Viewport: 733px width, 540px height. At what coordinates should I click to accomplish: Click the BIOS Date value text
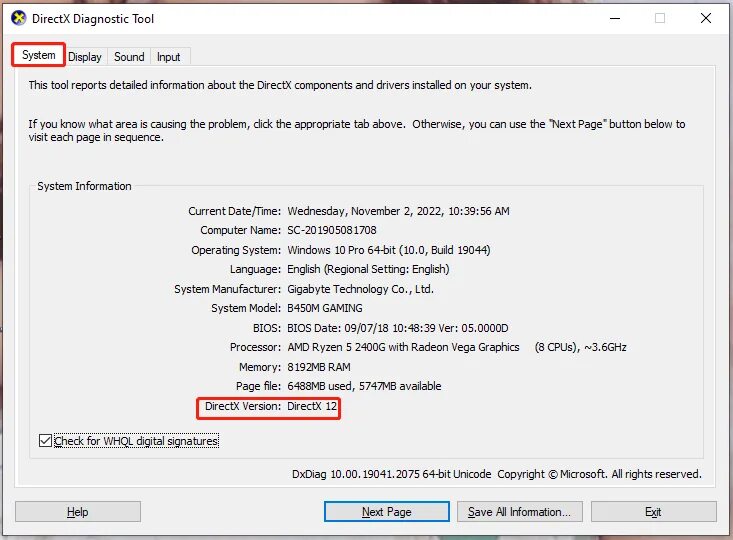click(x=398, y=328)
